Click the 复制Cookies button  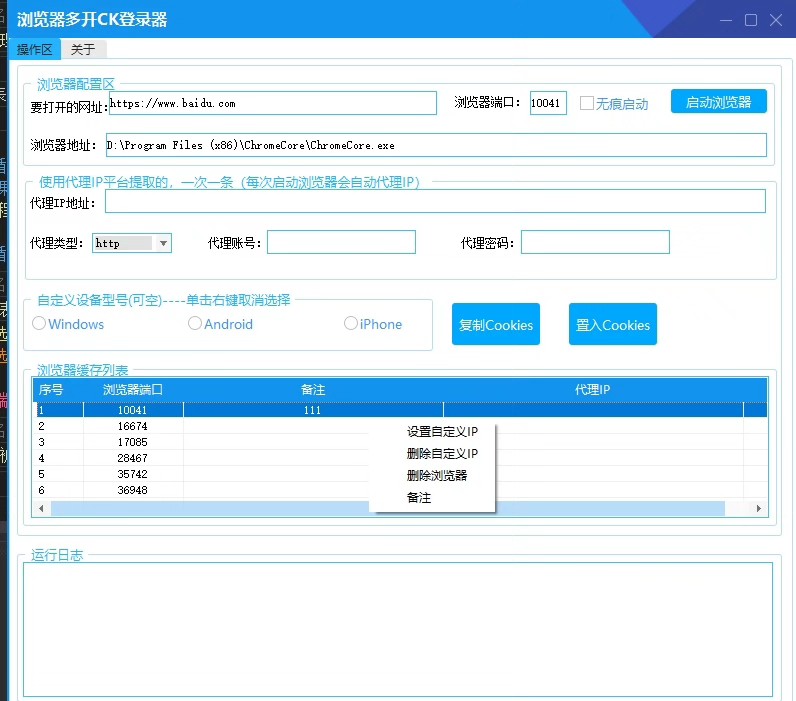(x=496, y=324)
